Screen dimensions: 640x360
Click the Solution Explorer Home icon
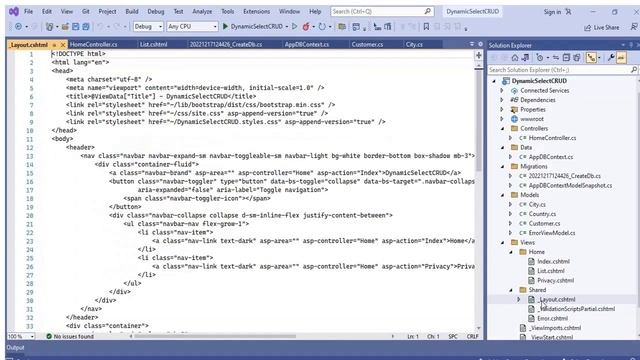[x=515, y=58]
